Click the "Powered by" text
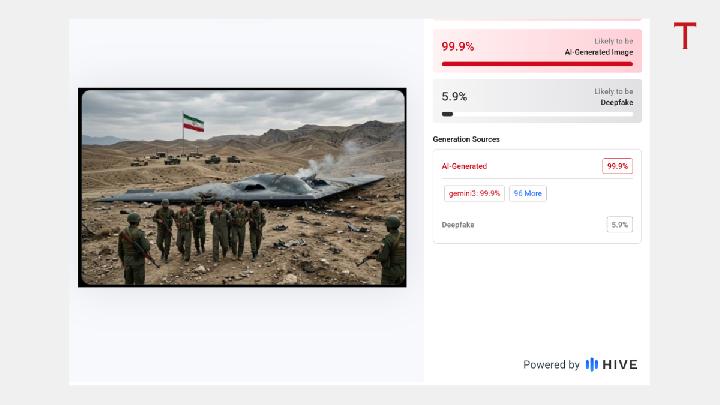This screenshot has height=405, width=720. pos(551,365)
